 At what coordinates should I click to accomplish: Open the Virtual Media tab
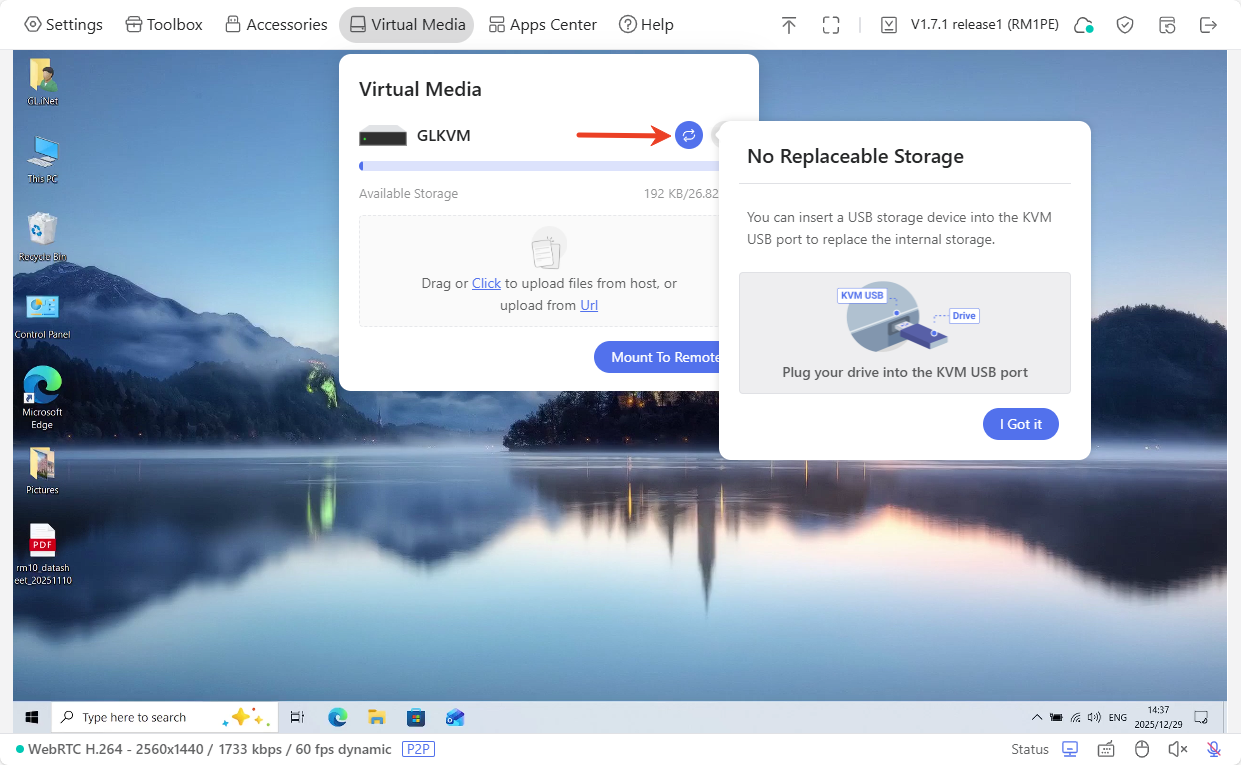coord(406,24)
